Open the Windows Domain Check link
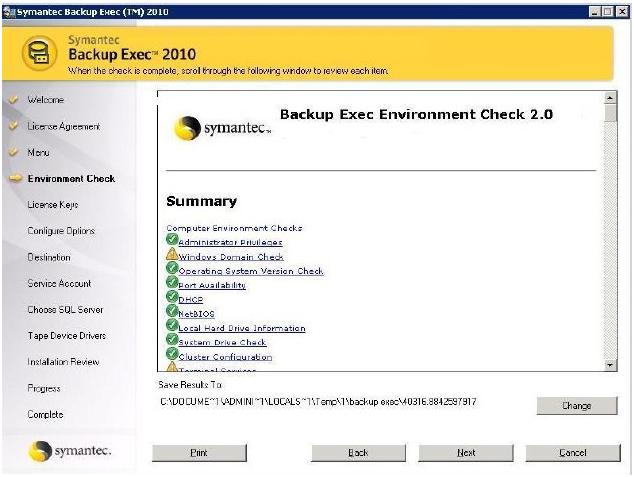634x477 pixels. click(231, 257)
